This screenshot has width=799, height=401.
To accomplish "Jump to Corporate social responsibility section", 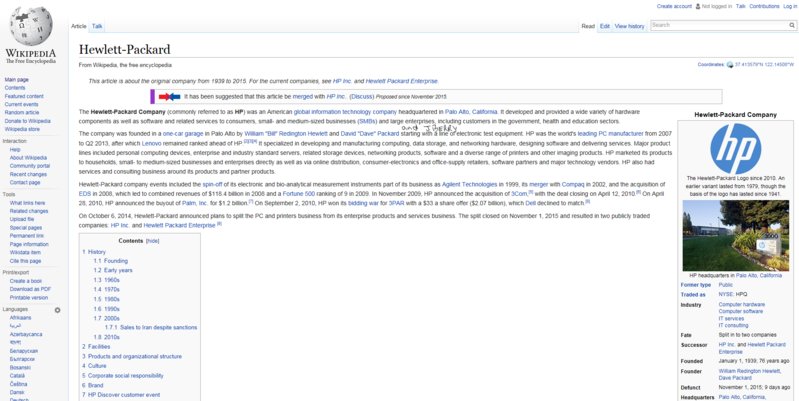I will pos(123,376).
